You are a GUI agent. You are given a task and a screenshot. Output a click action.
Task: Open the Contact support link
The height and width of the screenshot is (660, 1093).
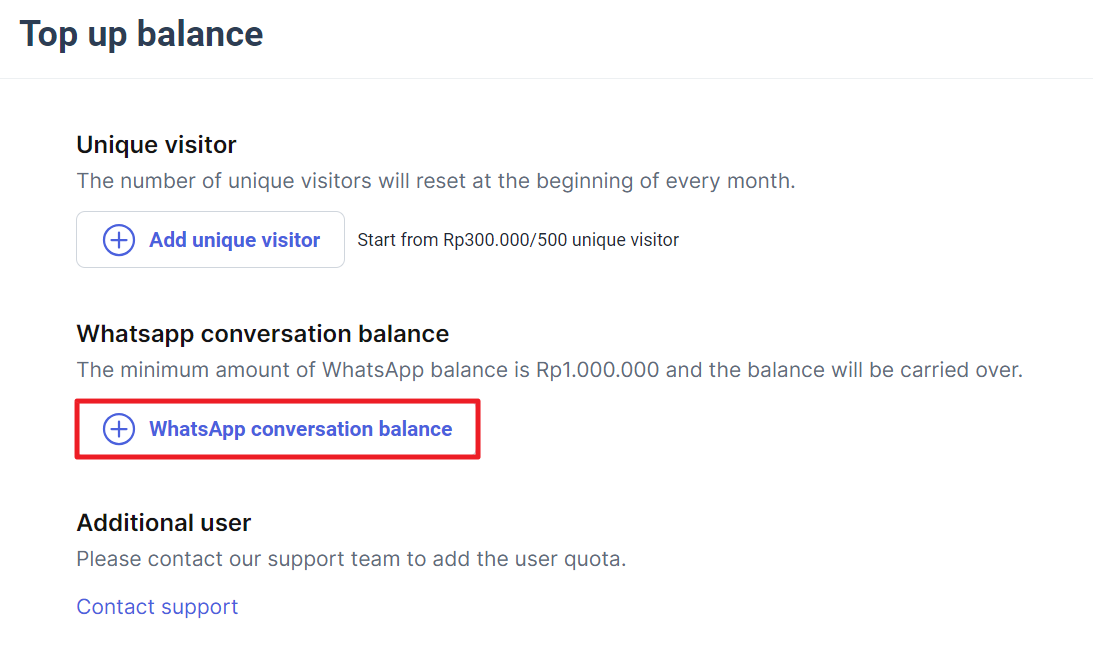click(158, 607)
